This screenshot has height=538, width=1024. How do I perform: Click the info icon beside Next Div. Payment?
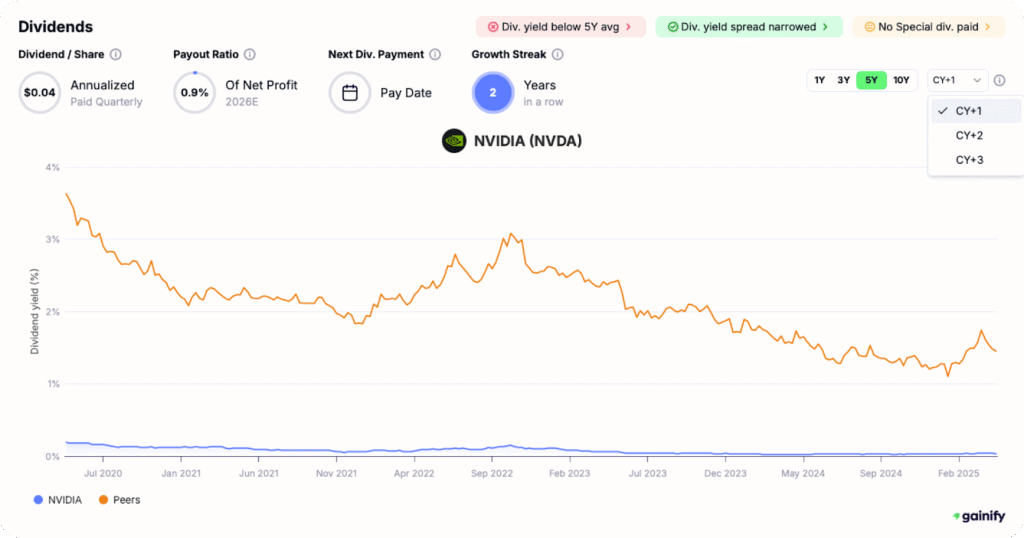435,54
